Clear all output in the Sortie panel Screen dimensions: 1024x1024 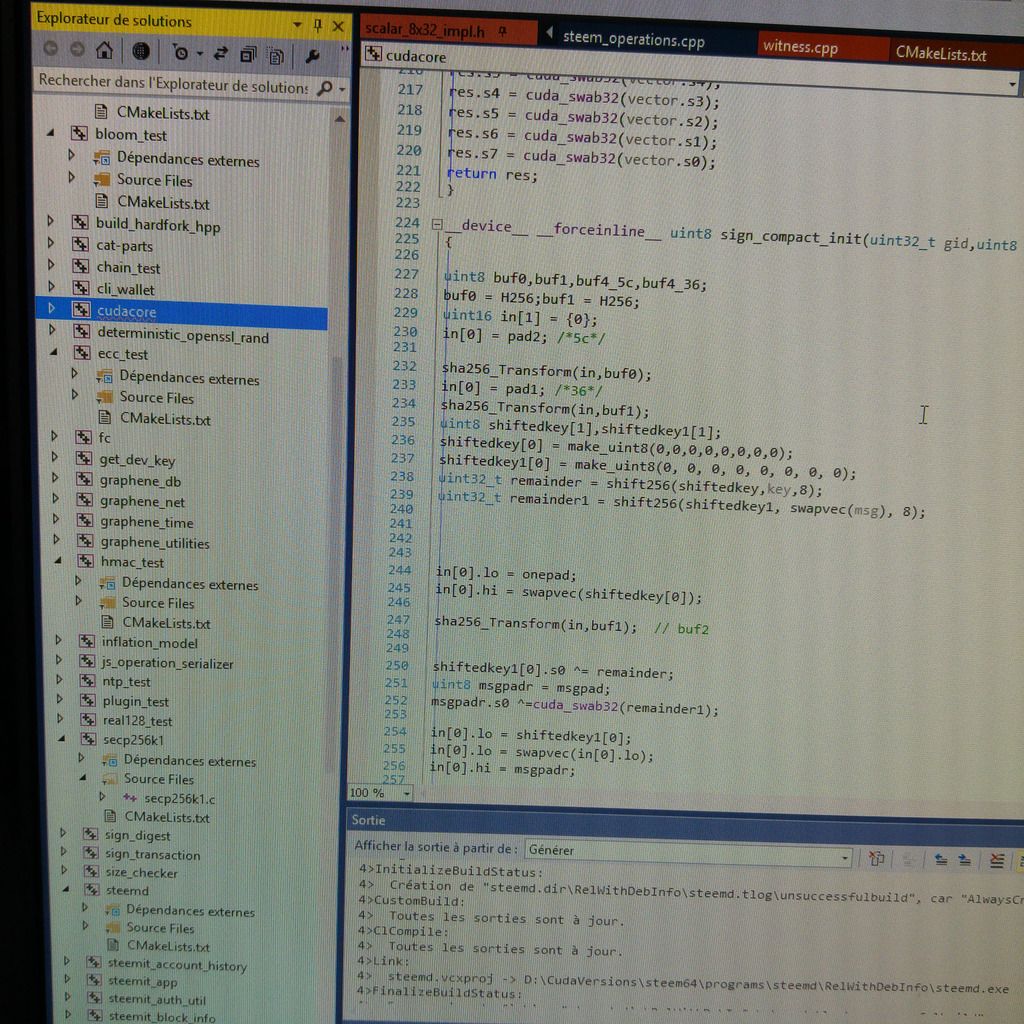pyautogui.click(x=996, y=859)
